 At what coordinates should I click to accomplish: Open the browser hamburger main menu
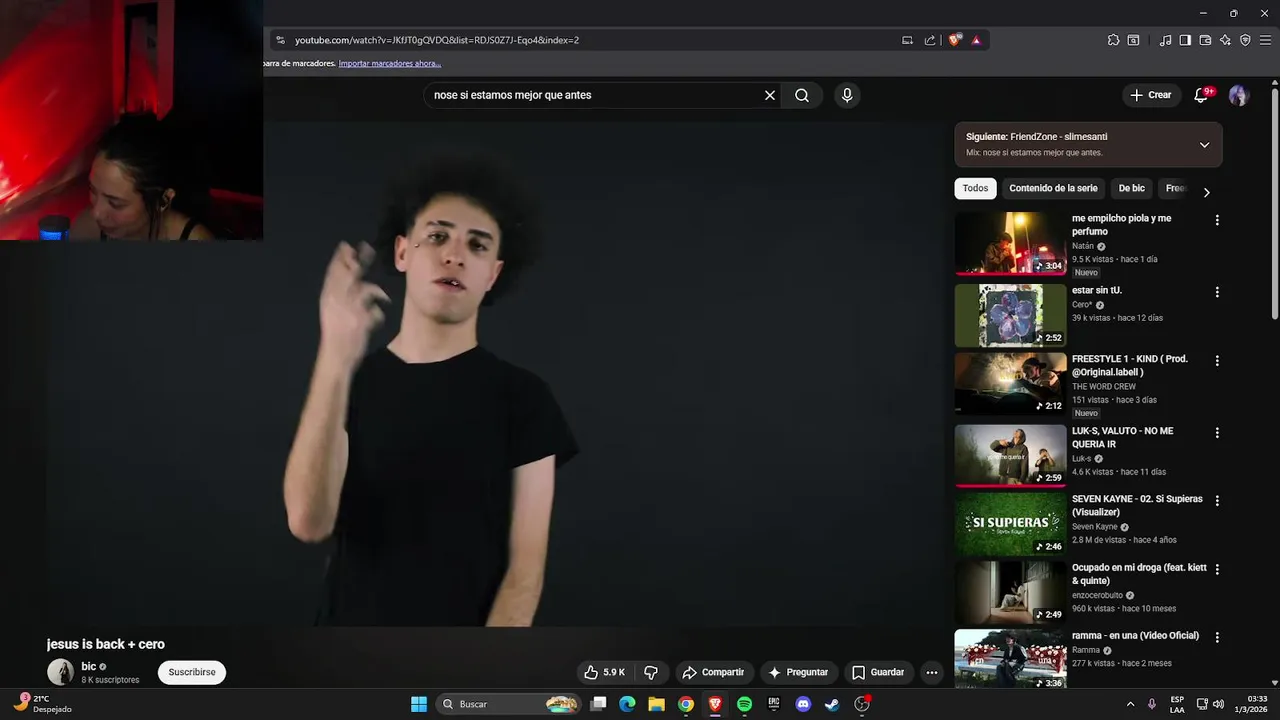(1265, 40)
